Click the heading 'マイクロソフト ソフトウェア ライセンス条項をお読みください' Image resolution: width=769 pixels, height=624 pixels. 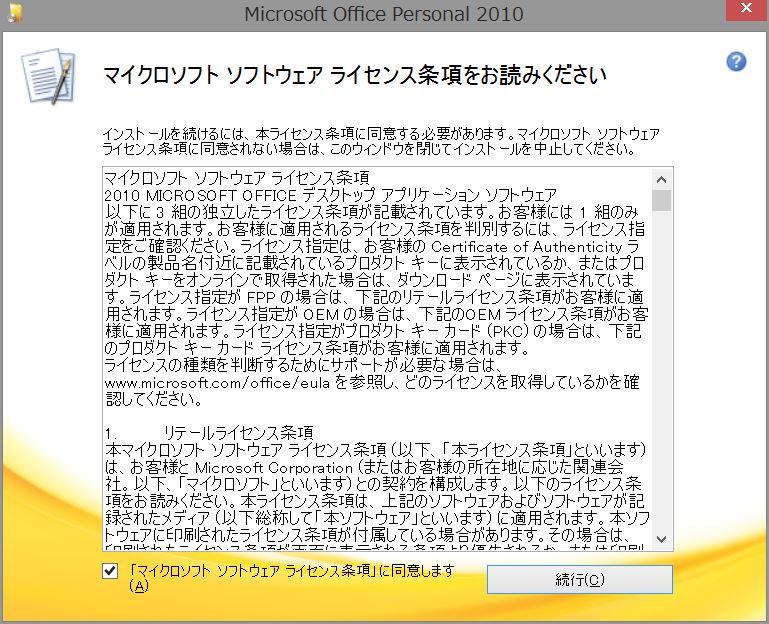point(356,75)
